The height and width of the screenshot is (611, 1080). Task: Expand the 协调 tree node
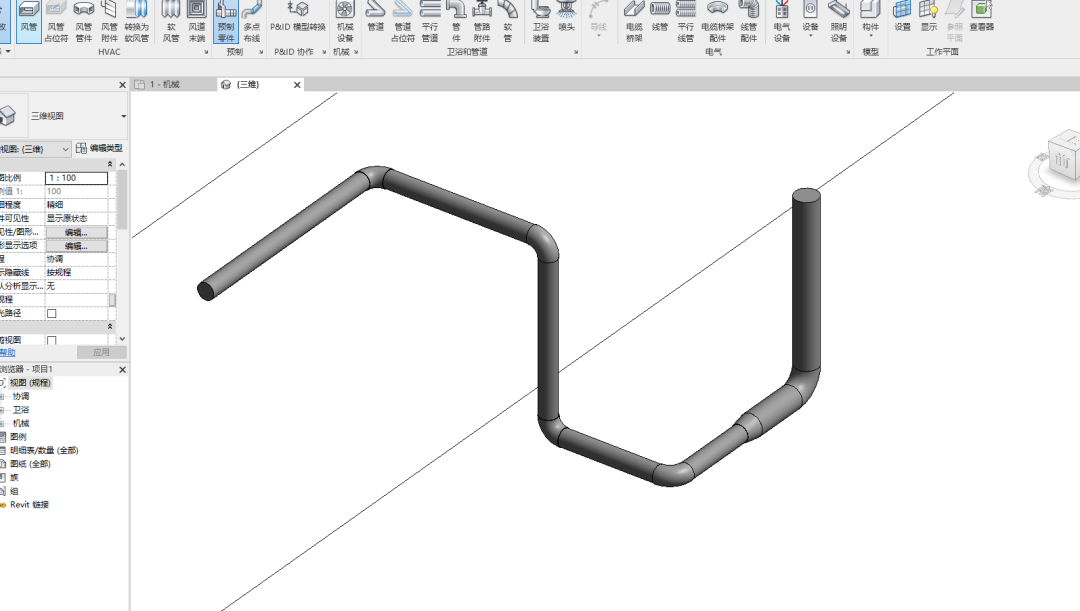tap(2, 397)
